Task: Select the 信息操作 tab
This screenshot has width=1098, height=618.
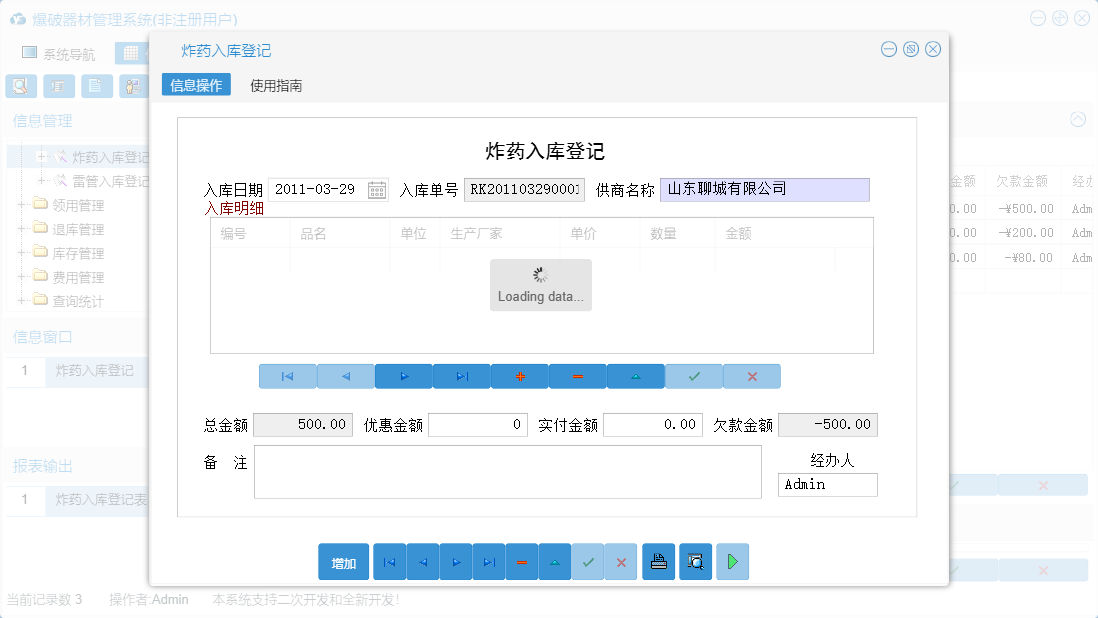Action: point(196,85)
